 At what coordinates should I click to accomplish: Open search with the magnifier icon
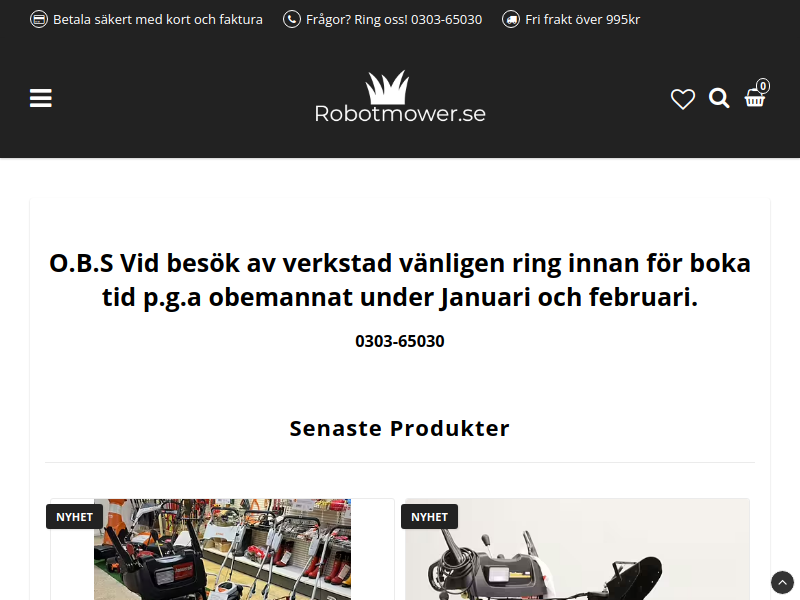click(719, 98)
